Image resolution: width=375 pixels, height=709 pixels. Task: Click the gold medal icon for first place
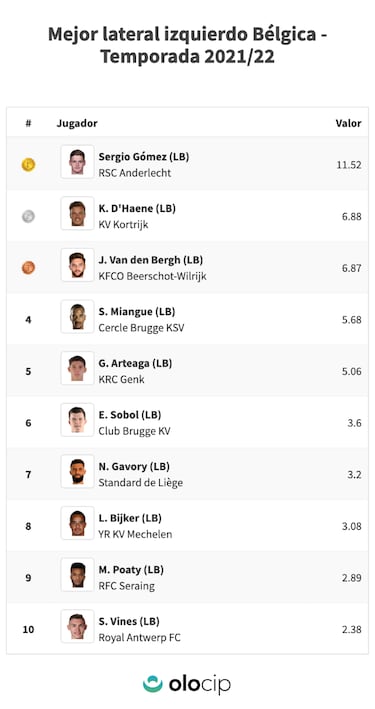pyautogui.click(x=28, y=165)
